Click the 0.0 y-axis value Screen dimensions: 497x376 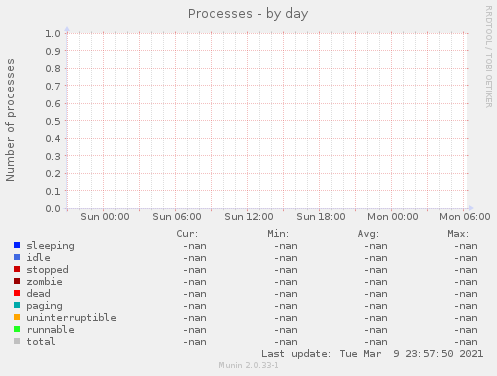(53, 209)
